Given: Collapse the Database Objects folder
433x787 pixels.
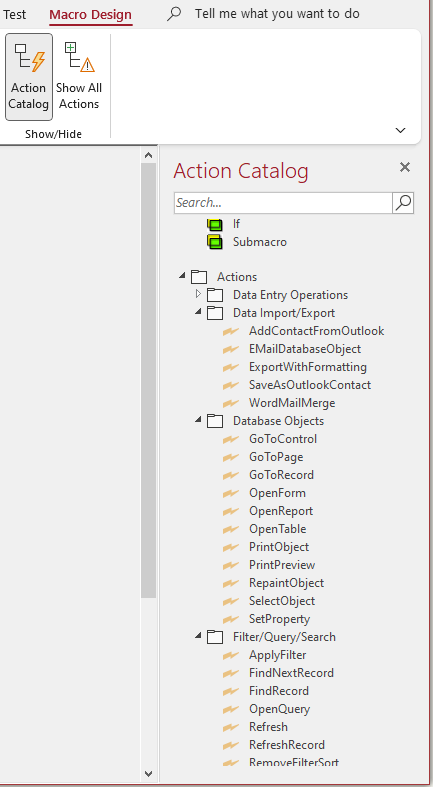Looking at the screenshot, I should (198, 420).
